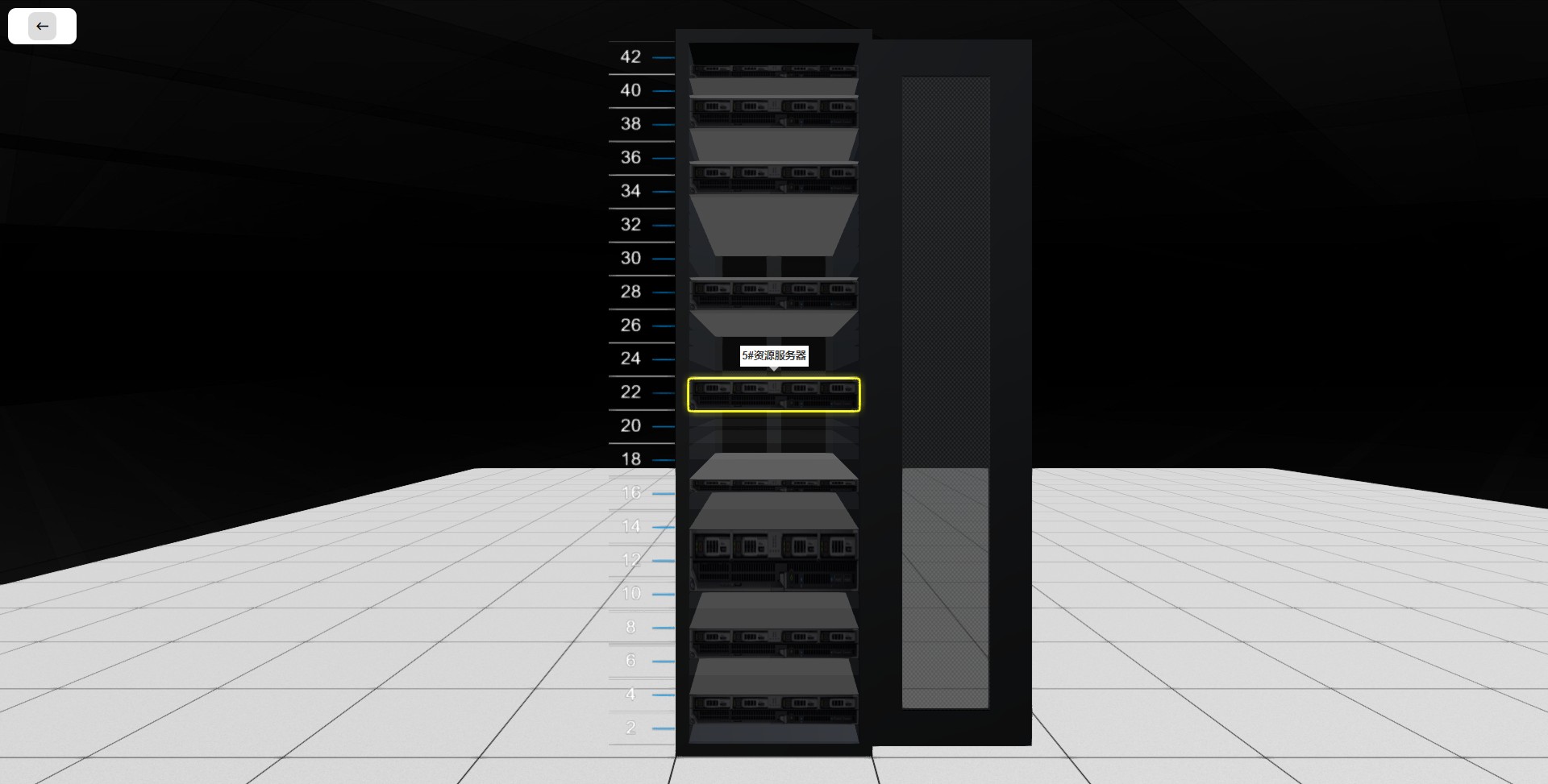Viewport: 1548px width, 784px height.
Task: Select the large server beside rack unit 12
Action: (774, 560)
